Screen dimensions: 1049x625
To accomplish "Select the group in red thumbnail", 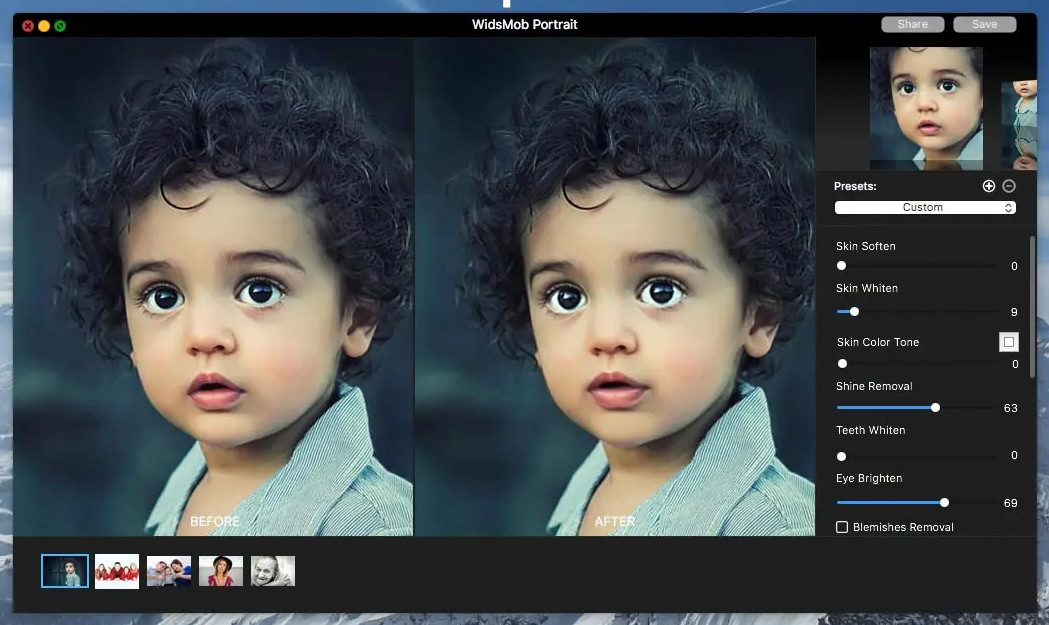I will tap(117, 571).
